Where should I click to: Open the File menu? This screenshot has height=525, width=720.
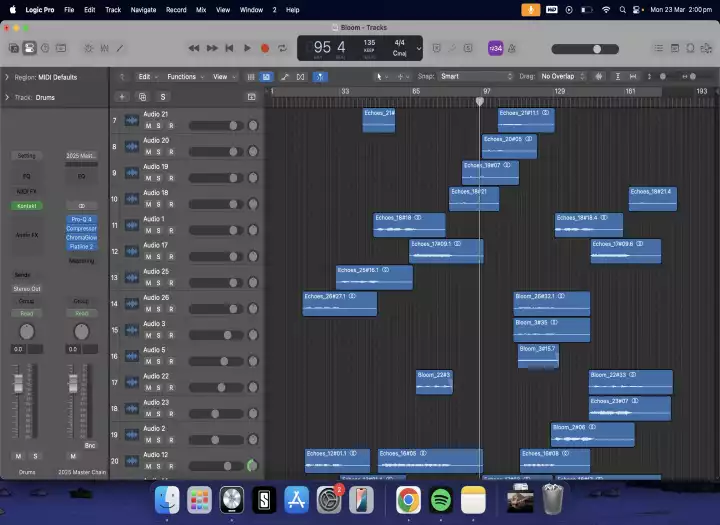click(69, 10)
